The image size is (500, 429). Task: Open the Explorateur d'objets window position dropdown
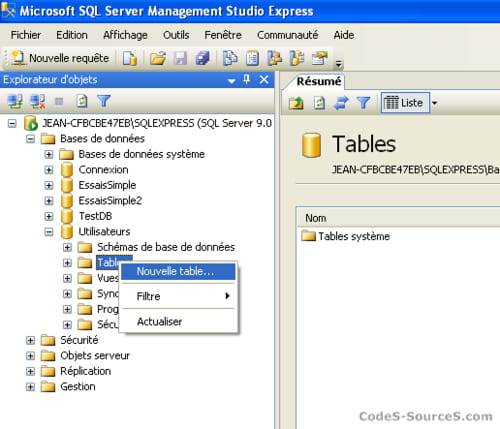point(231,81)
